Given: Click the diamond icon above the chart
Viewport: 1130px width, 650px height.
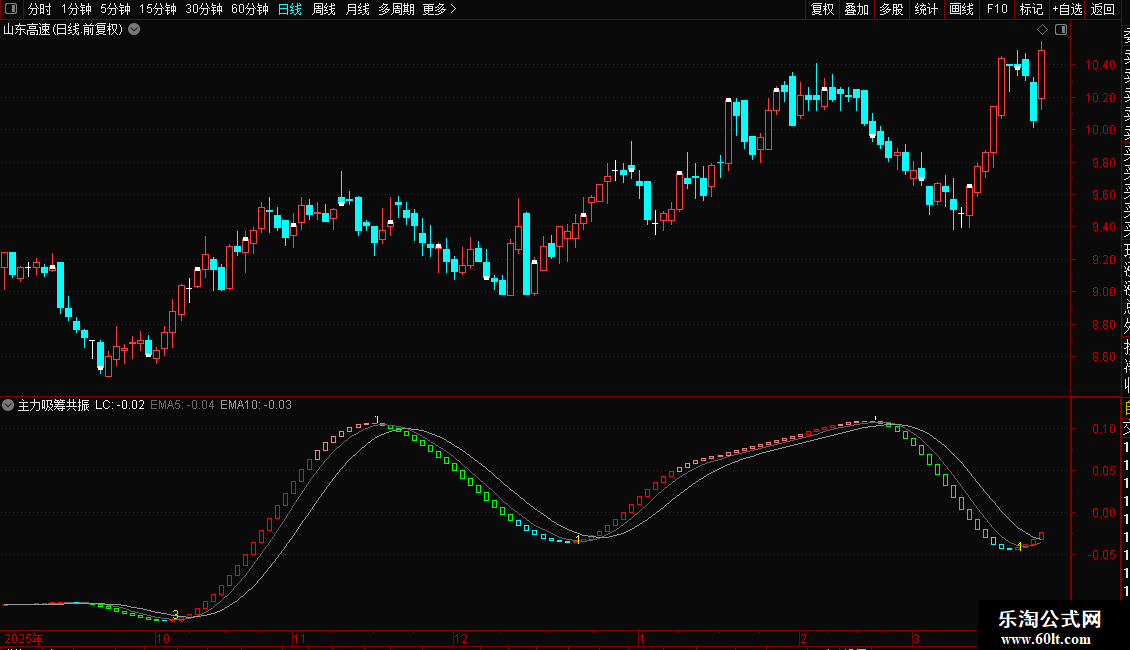Looking at the screenshot, I should pyautogui.click(x=1042, y=30).
